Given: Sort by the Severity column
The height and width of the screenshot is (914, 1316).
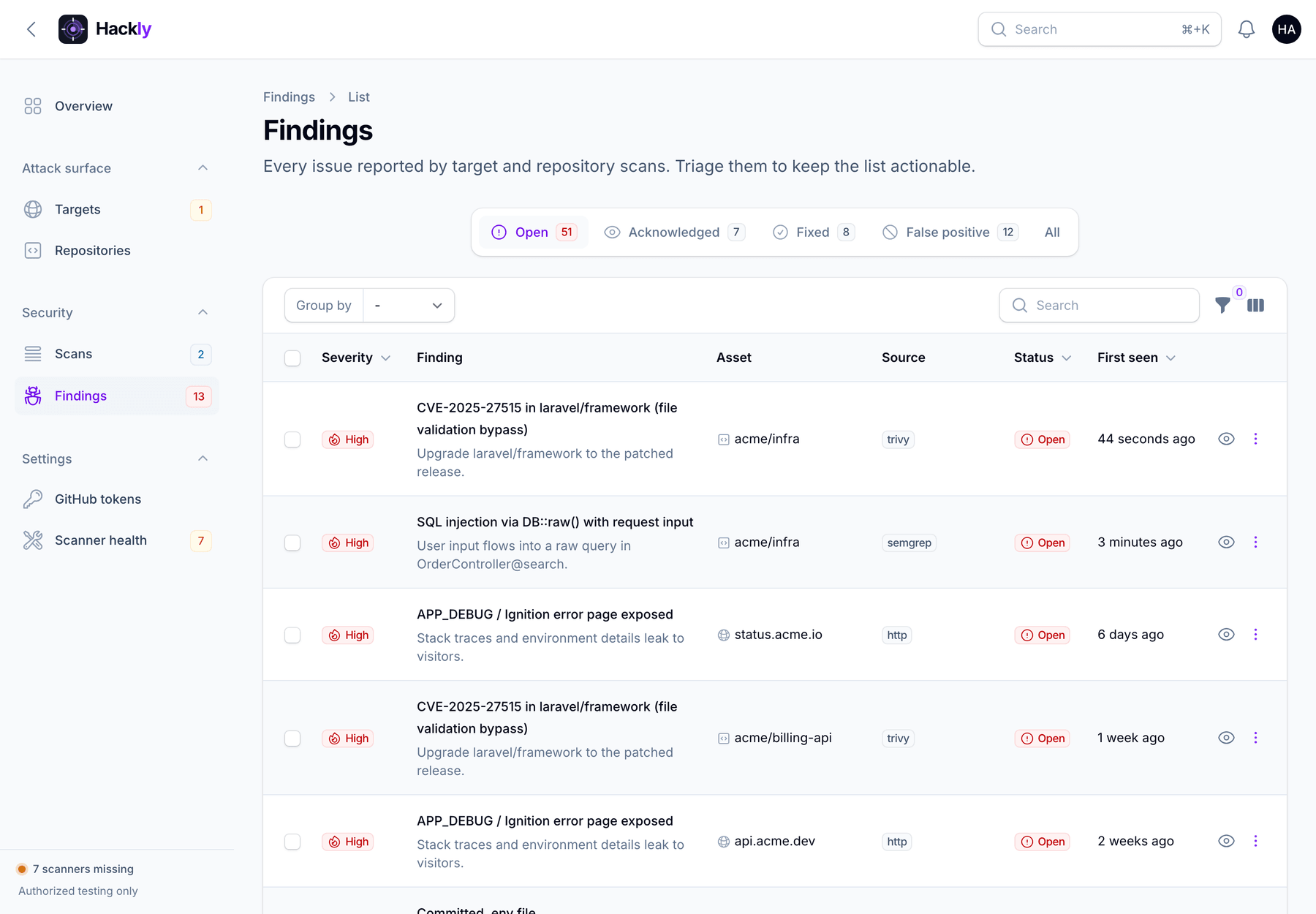Looking at the screenshot, I should (x=356, y=358).
